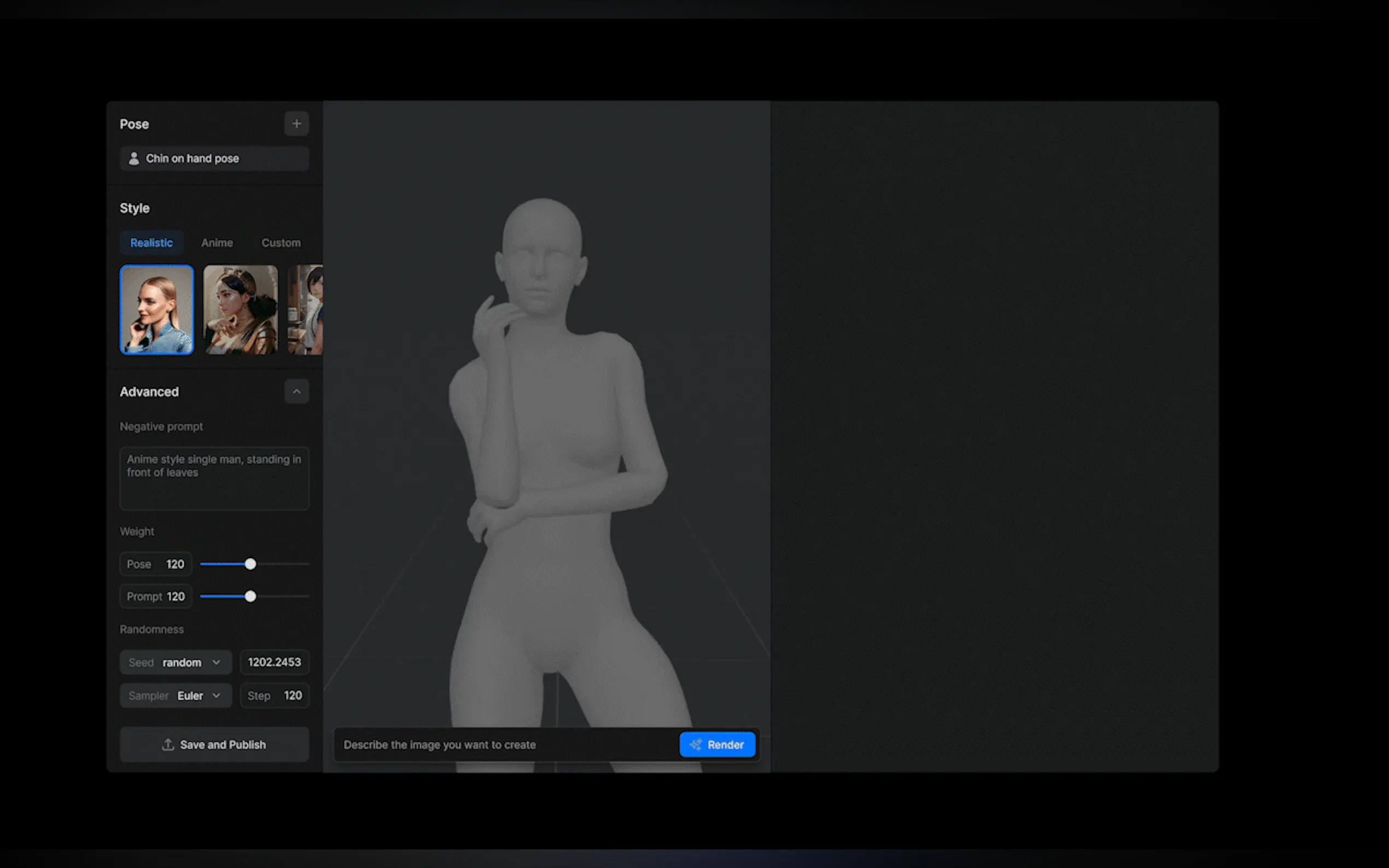Switch to the Anime style tab
The image size is (1389, 868).
(217, 243)
